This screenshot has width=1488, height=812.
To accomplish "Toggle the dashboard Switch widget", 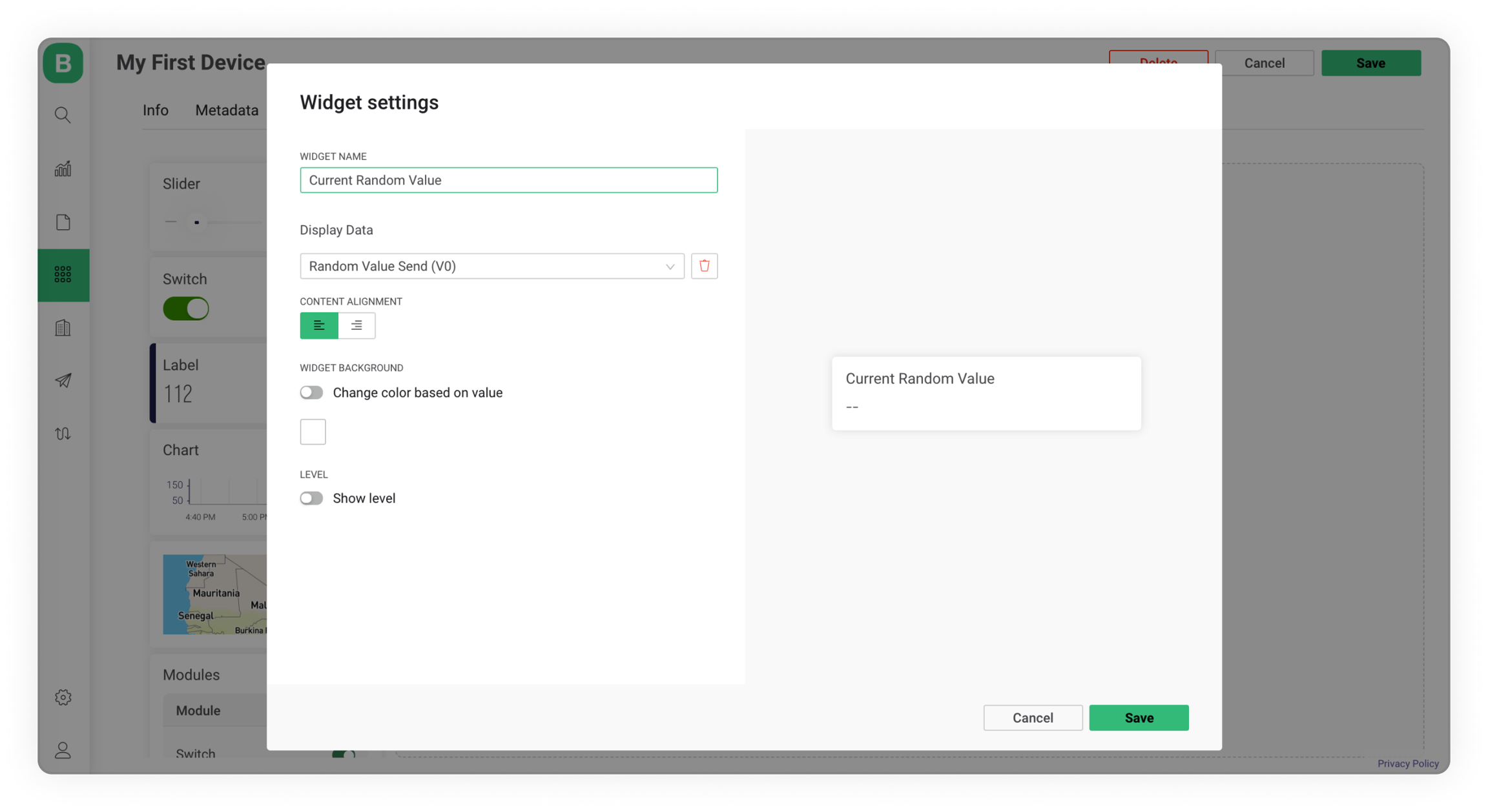I will 186,309.
